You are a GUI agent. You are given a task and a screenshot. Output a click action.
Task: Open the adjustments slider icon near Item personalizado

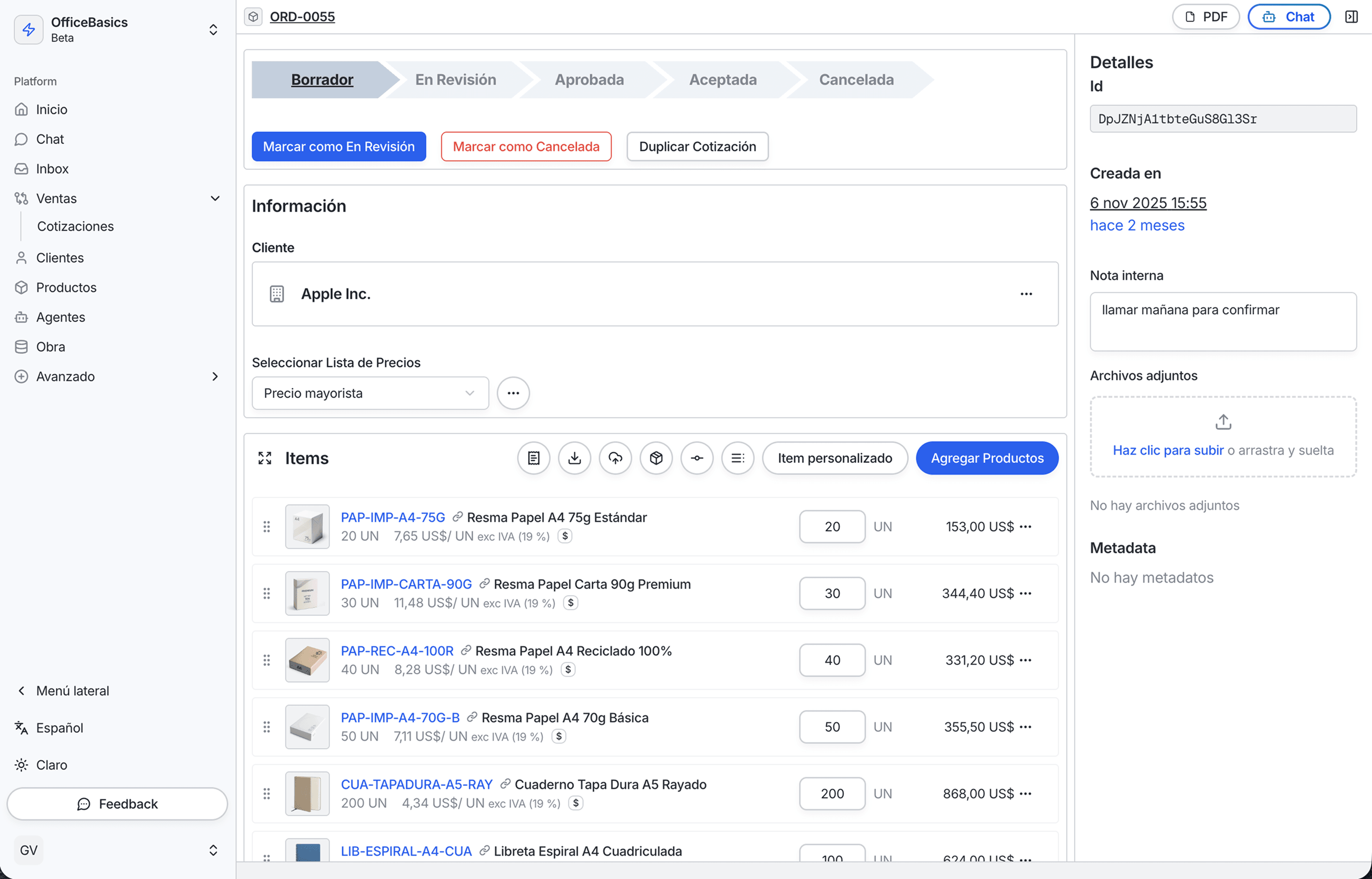click(x=697, y=458)
